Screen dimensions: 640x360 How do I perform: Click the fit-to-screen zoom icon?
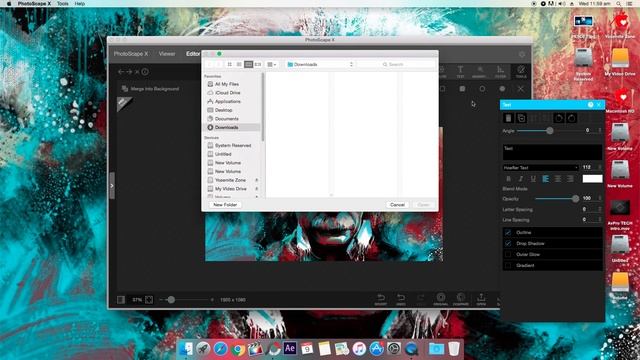(149, 300)
